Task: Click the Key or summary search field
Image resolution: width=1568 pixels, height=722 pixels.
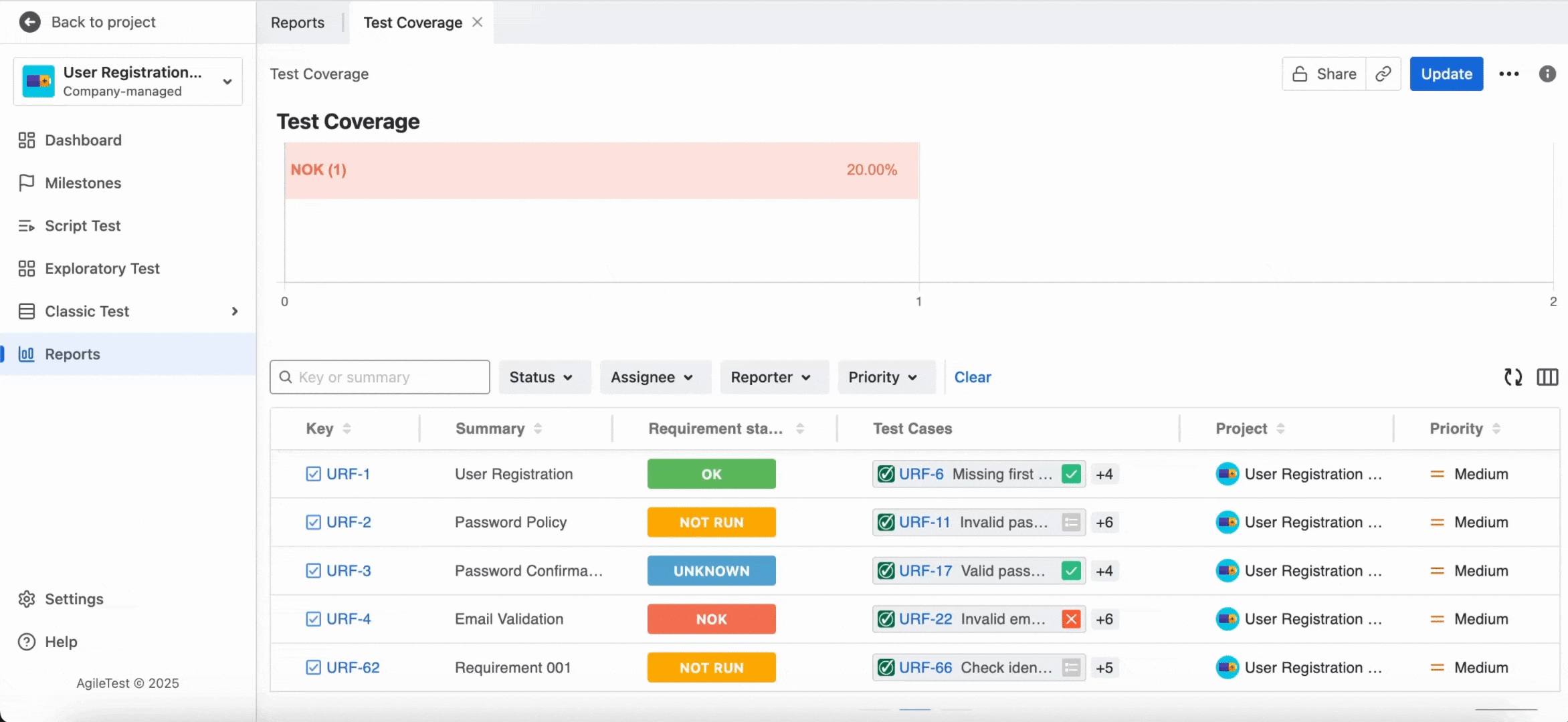Action: click(379, 377)
